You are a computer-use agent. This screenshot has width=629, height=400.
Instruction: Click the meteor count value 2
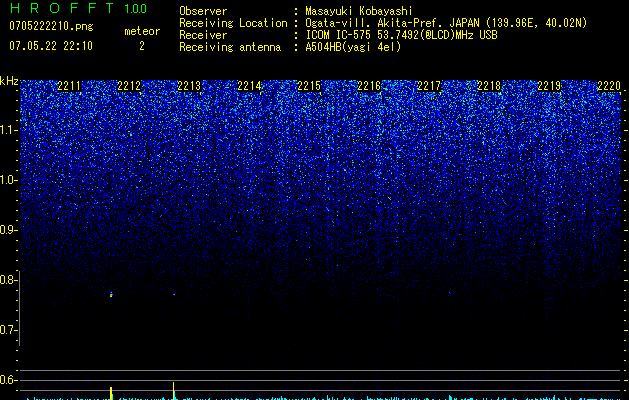[x=142, y=46]
